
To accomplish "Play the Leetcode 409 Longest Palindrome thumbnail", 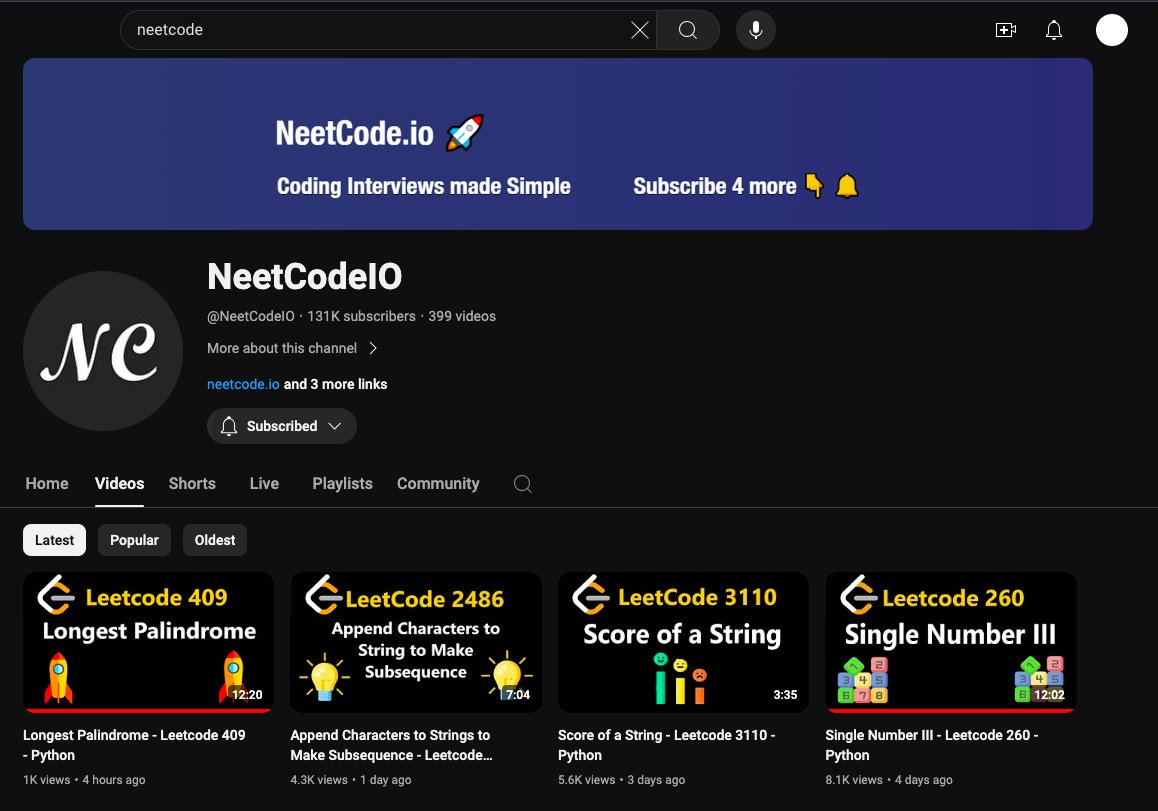I will click(148, 642).
